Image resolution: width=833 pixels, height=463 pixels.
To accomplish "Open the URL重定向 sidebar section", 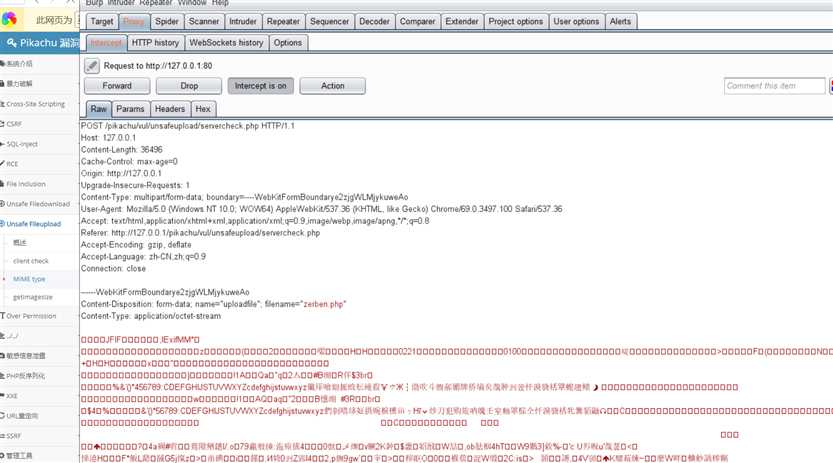I will coord(22,416).
